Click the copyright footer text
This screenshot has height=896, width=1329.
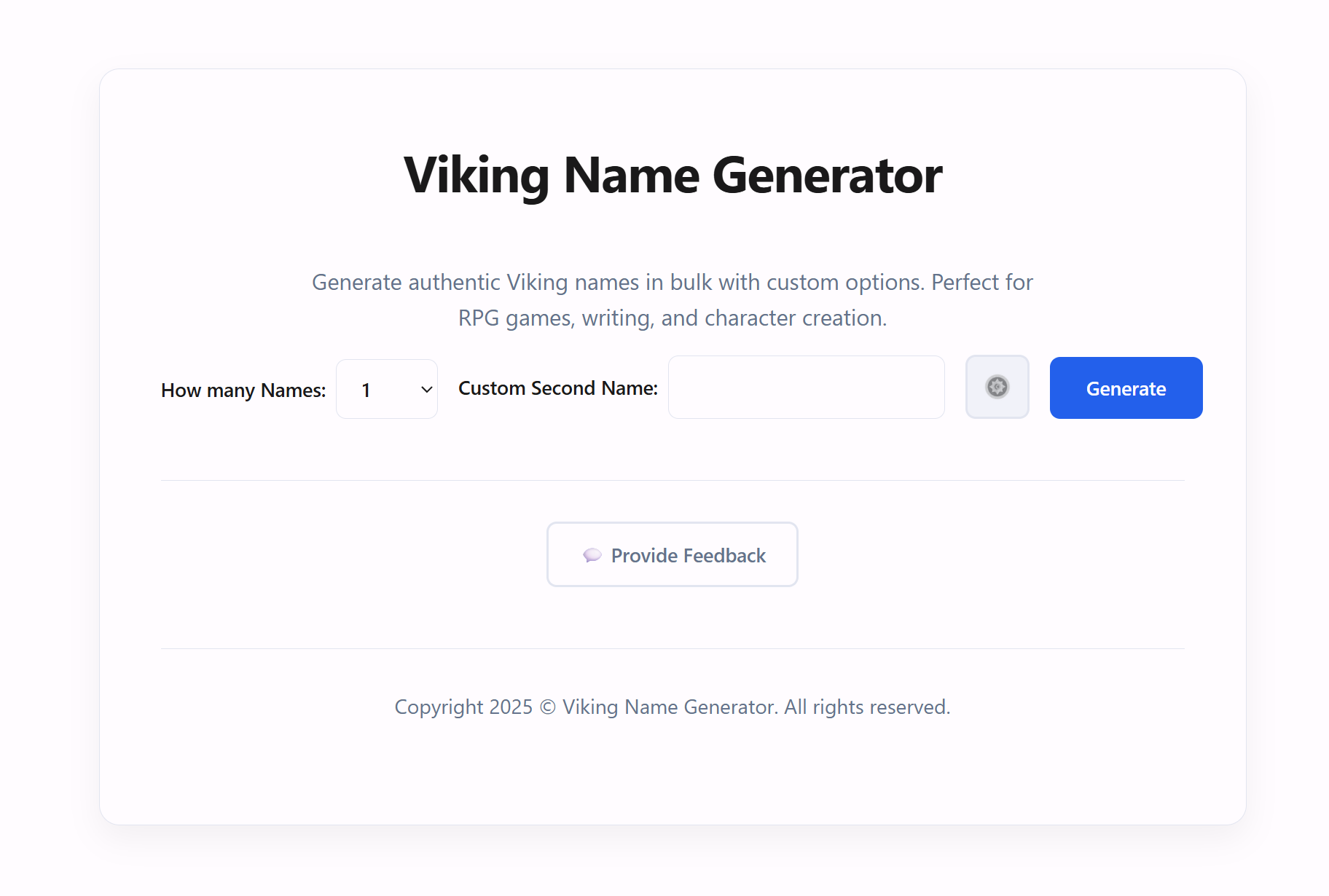(x=672, y=707)
